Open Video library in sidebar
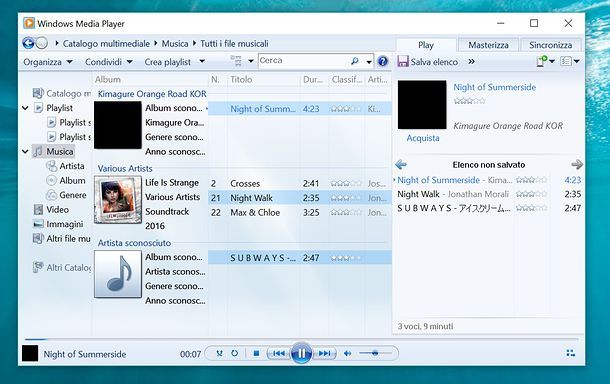The height and width of the screenshot is (384, 610). click(51, 210)
